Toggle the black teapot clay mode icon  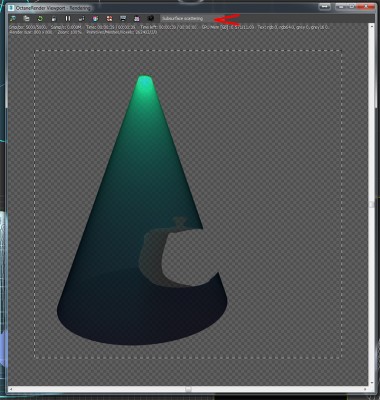[x=151, y=19]
